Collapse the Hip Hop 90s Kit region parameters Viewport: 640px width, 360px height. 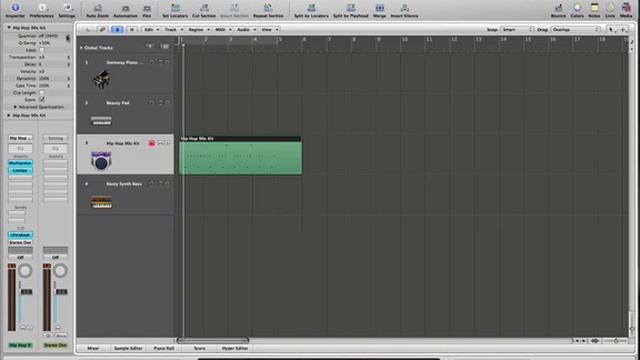(x=9, y=28)
